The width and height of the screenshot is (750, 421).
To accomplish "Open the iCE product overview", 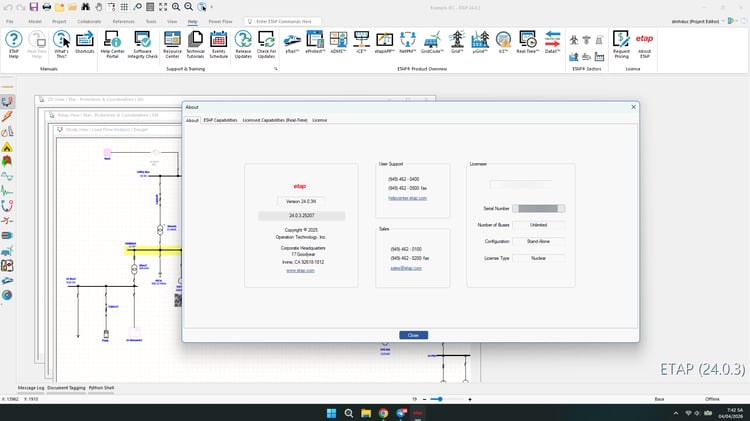I will 362,42.
